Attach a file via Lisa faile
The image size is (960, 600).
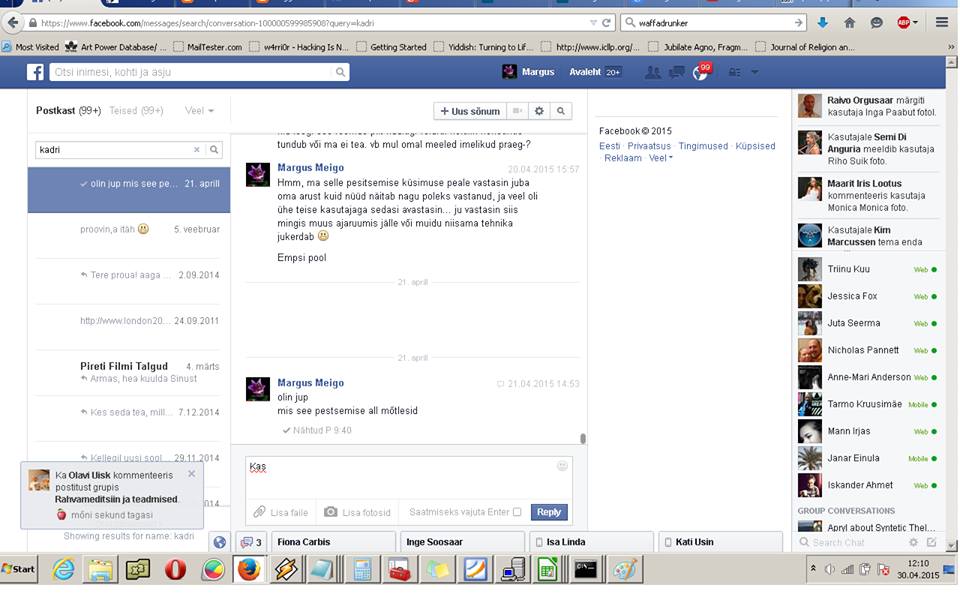click(281, 512)
